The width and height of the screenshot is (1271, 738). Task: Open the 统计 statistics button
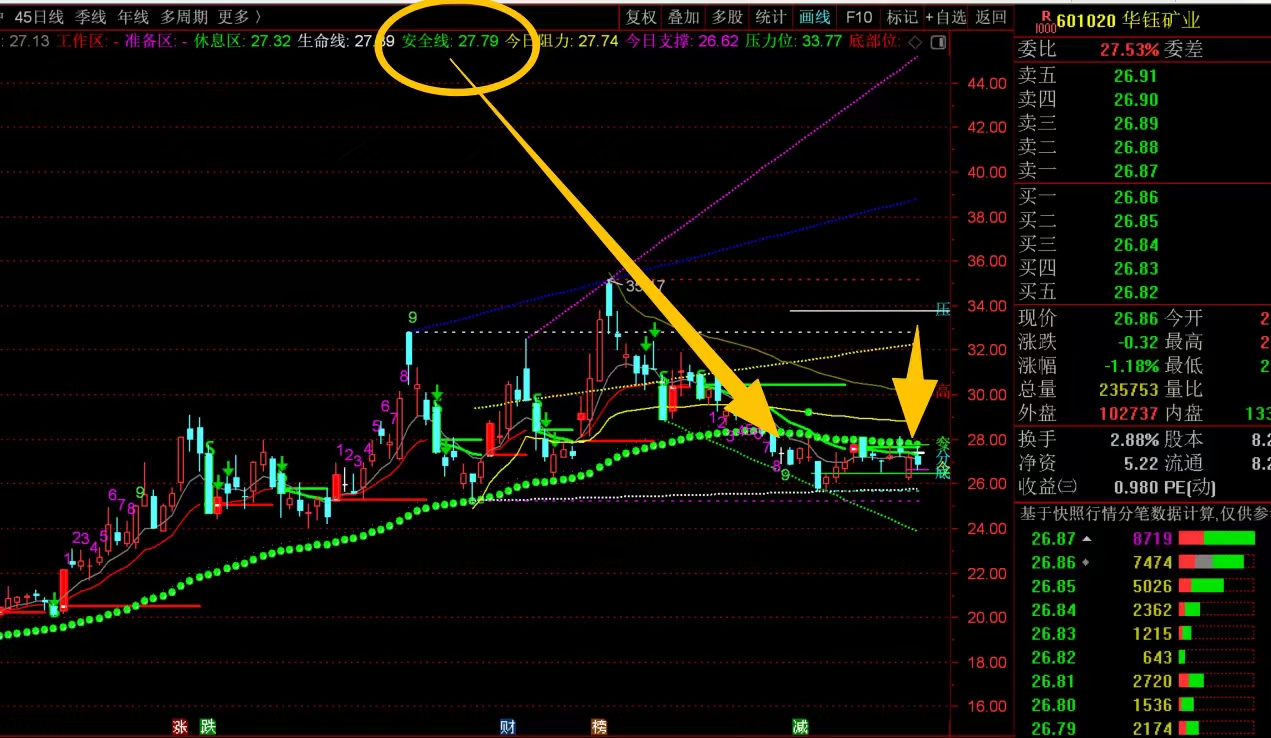pyautogui.click(x=770, y=17)
